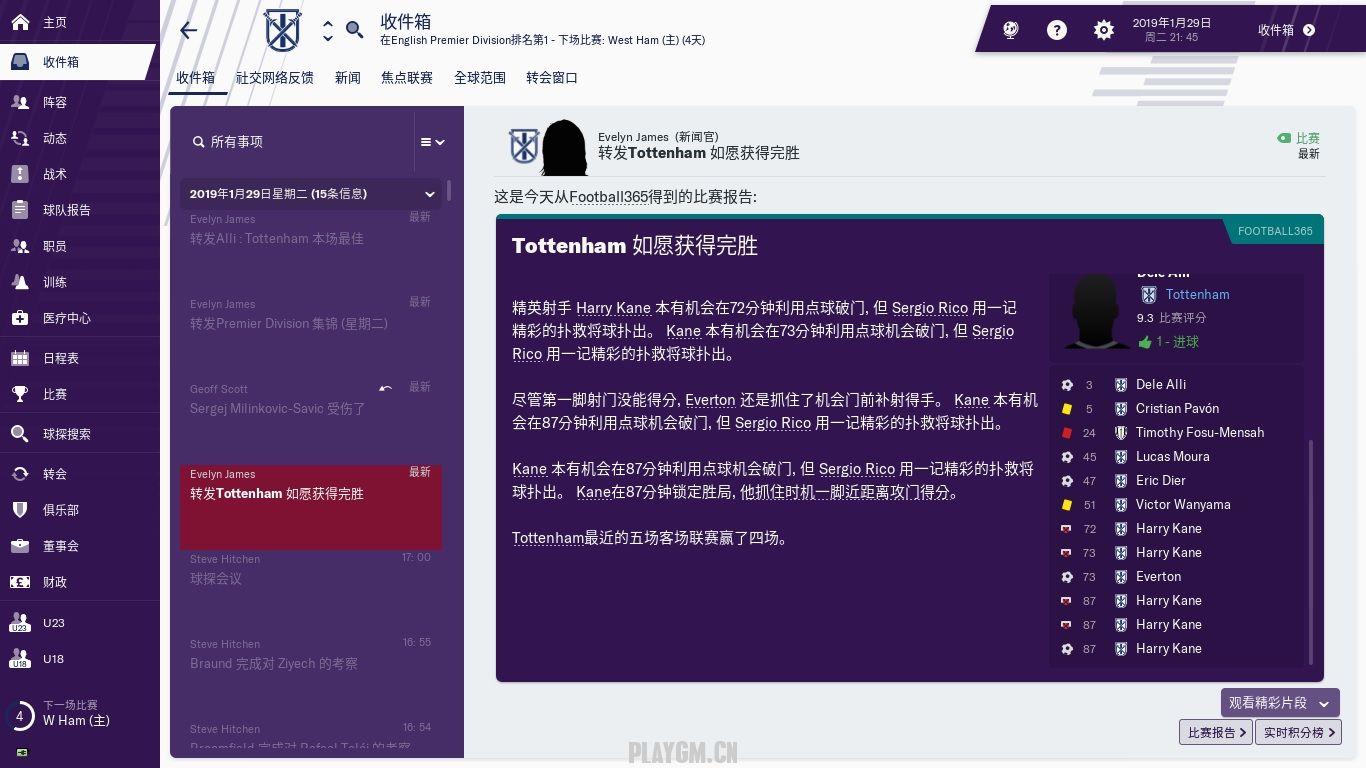Image resolution: width=1366 pixels, height=768 pixels.
Task: Open 职员 staff sidebar icon
Action: tap(20, 246)
